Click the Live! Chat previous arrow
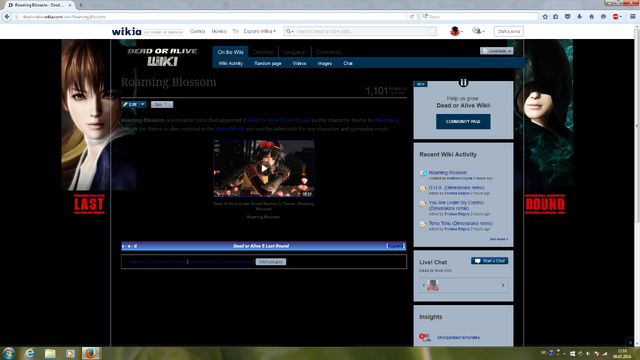Viewport: 640px width, 360px height. click(x=423, y=285)
